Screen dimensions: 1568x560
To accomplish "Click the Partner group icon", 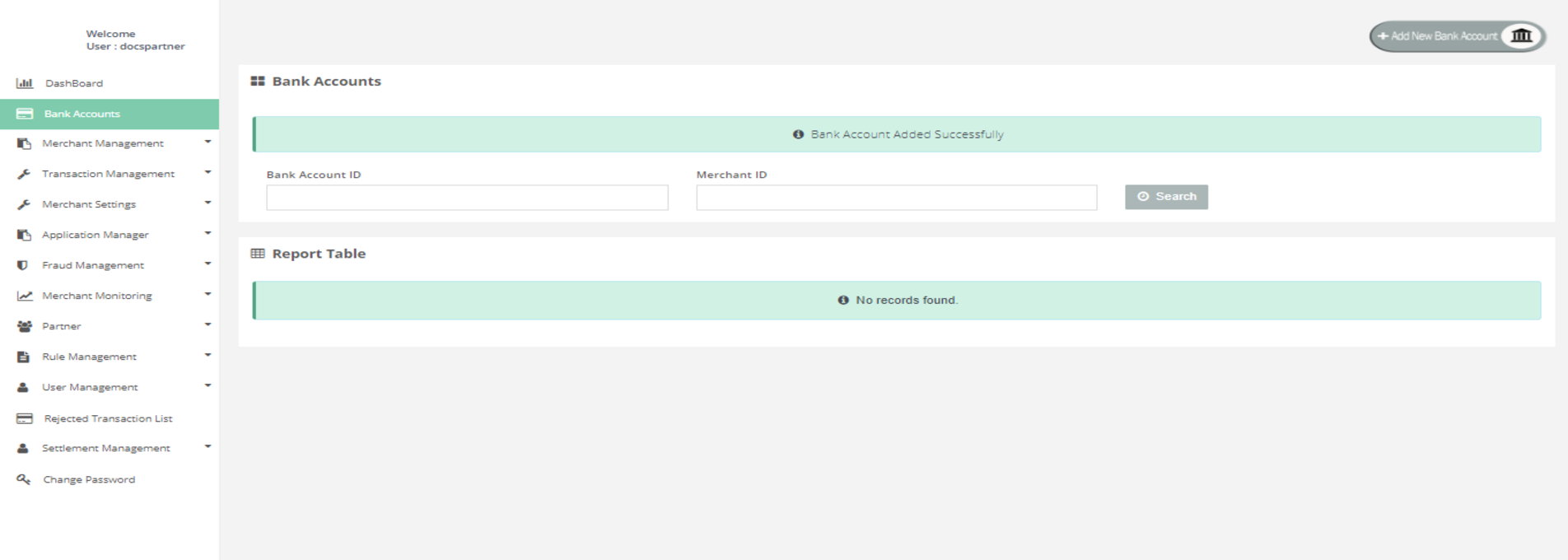I will (25, 326).
